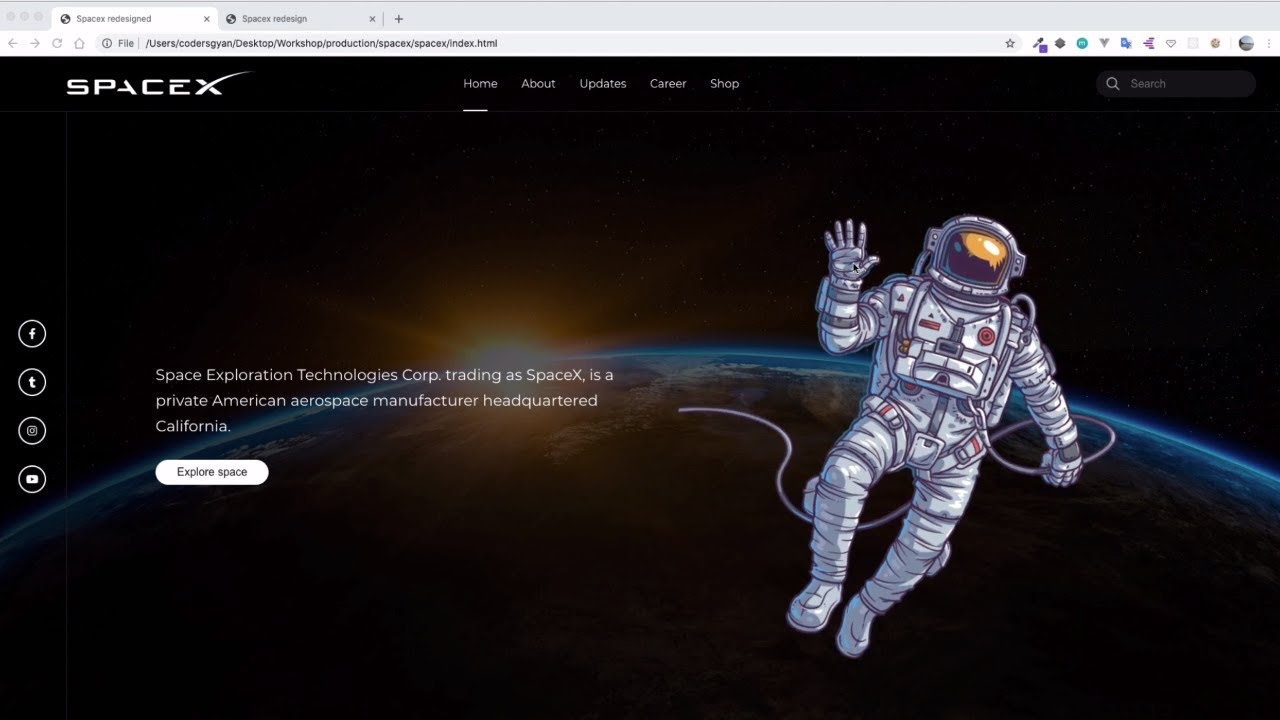Open the color picker eyedropper extension
Image resolution: width=1280 pixels, height=720 pixels.
(1039, 44)
